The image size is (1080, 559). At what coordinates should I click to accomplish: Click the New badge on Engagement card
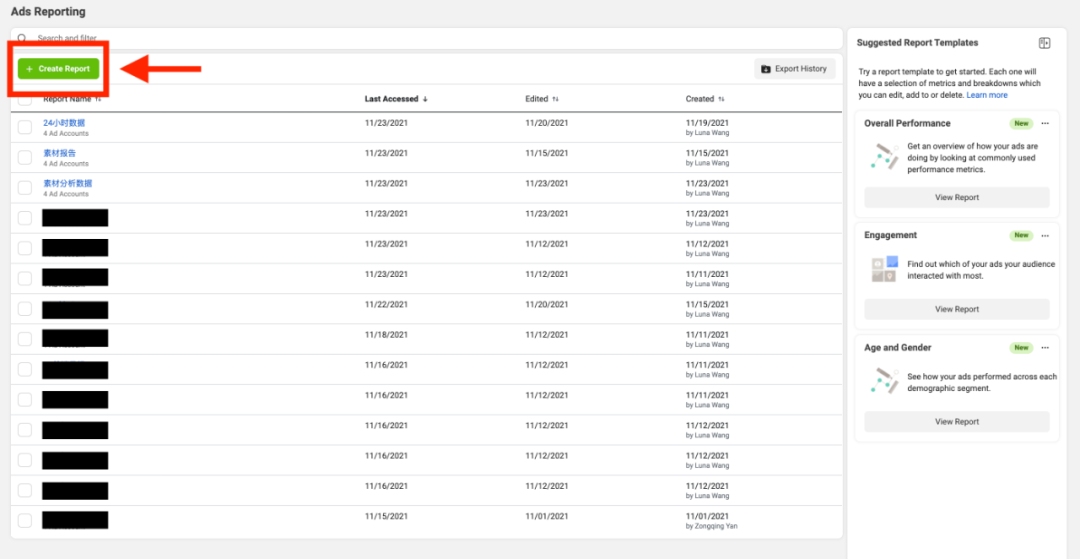click(x=1021, y=235)
